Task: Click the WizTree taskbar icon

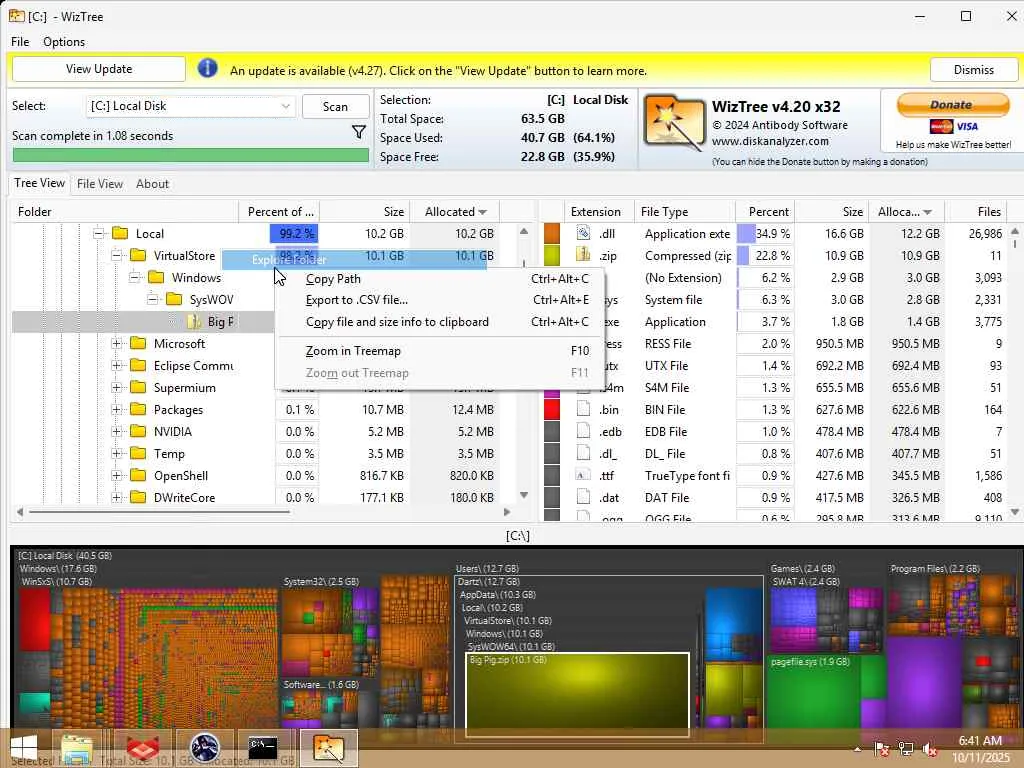Action: (328, 747)
